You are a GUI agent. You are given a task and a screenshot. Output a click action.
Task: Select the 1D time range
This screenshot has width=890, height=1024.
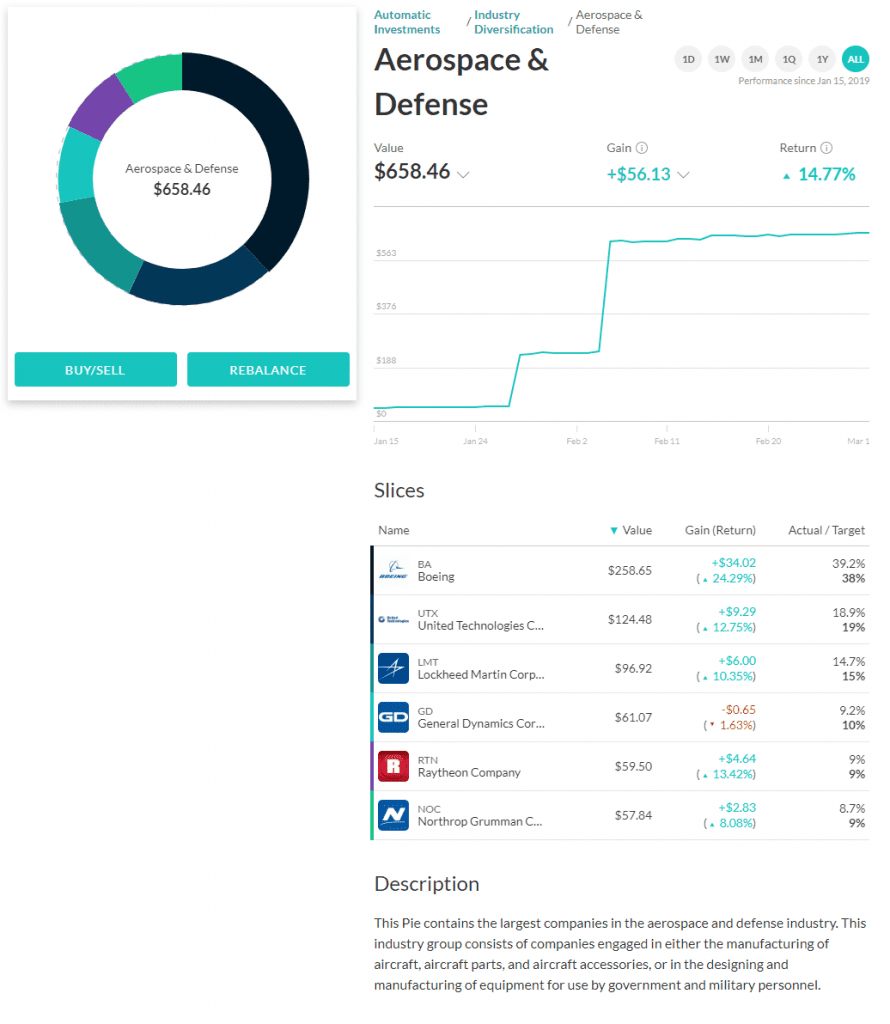(688, 59)
